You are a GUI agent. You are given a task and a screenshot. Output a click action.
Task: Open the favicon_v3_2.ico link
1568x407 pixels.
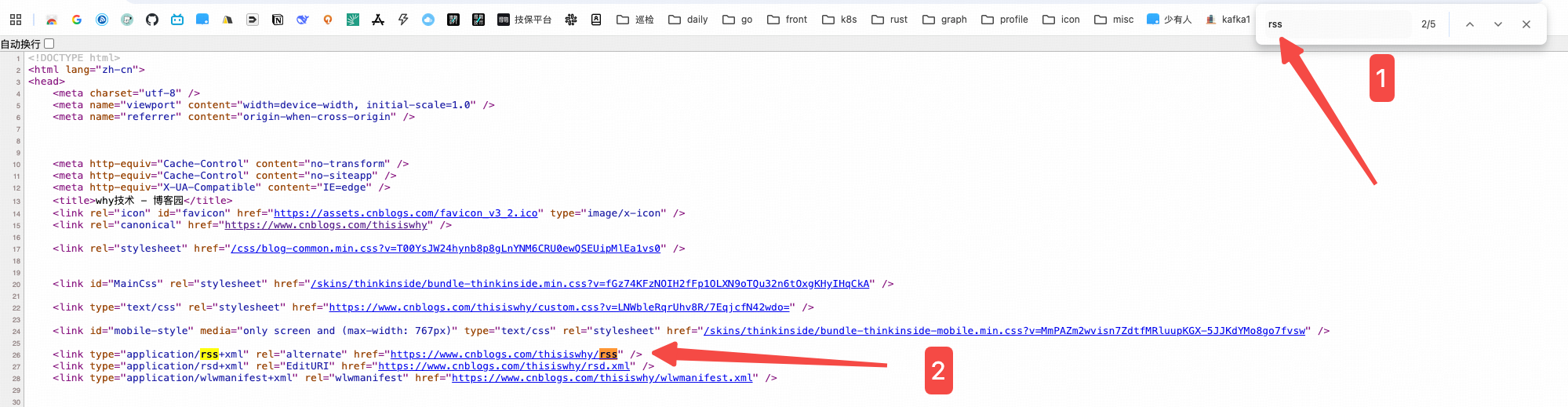pos(406,213)
